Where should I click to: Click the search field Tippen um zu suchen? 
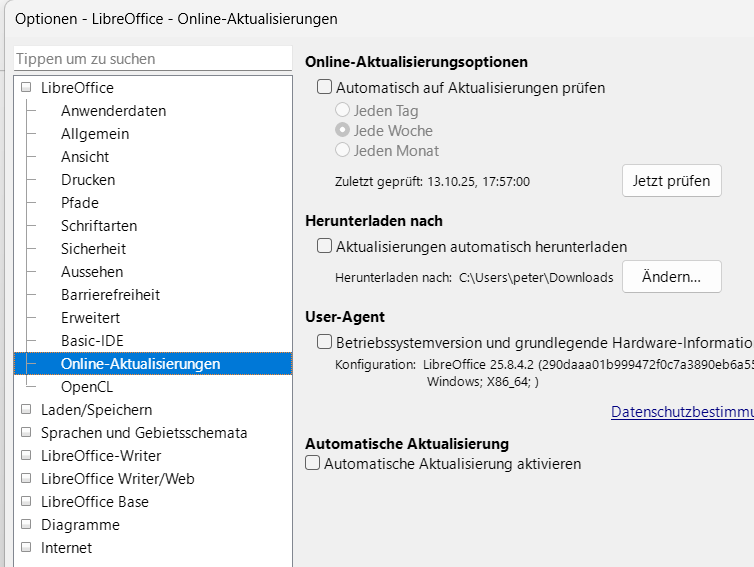153,59
